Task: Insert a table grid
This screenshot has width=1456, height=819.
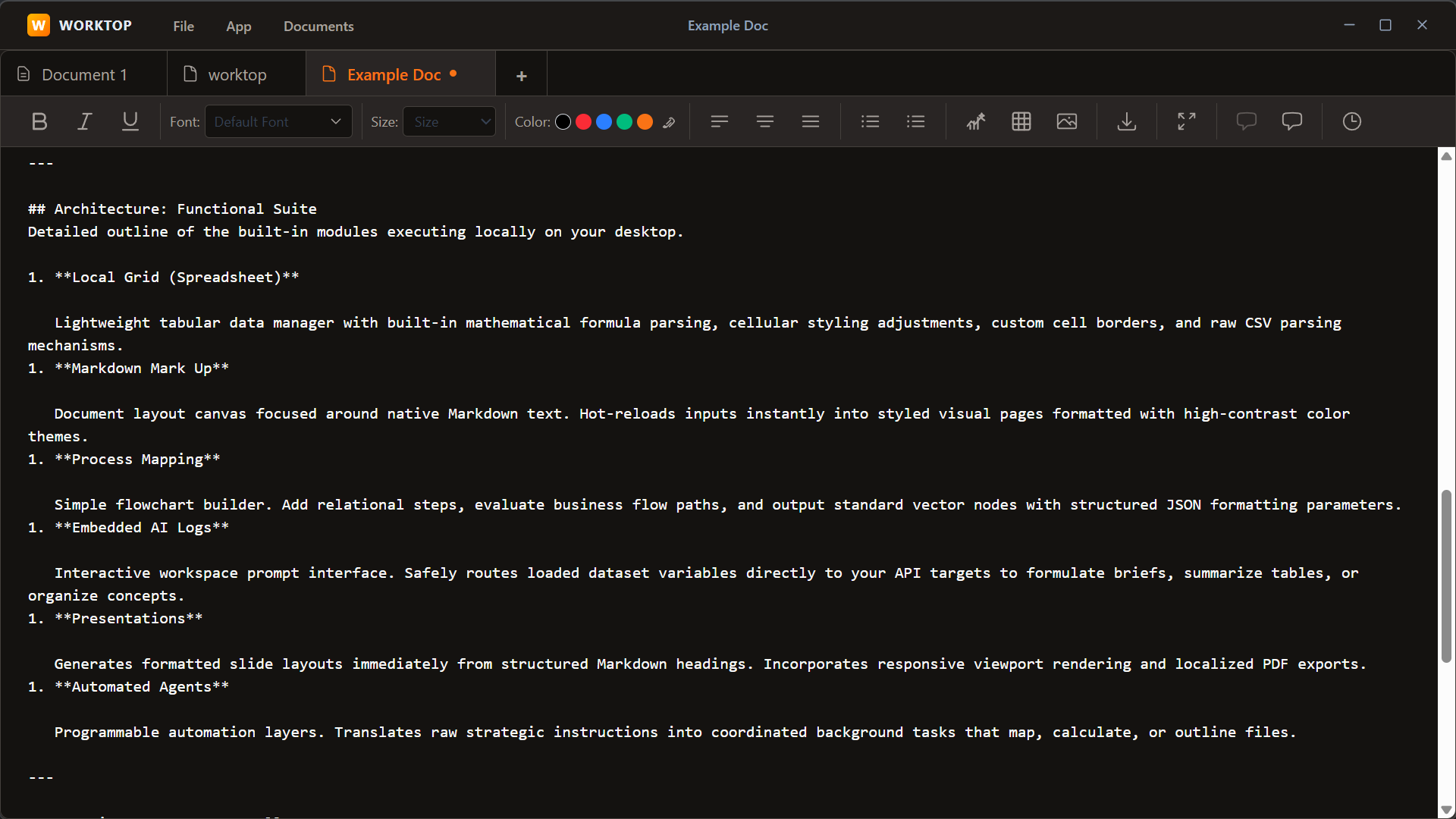Action: point(1021,121)
